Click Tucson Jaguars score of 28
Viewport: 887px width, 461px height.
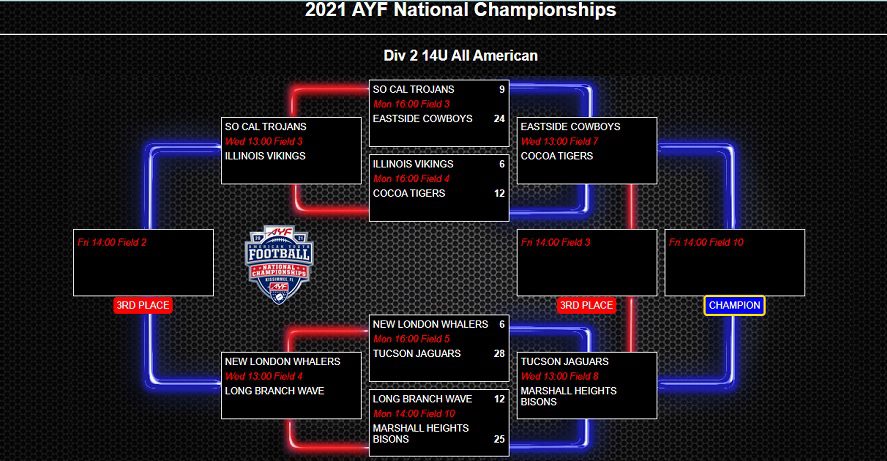point(498,353)
